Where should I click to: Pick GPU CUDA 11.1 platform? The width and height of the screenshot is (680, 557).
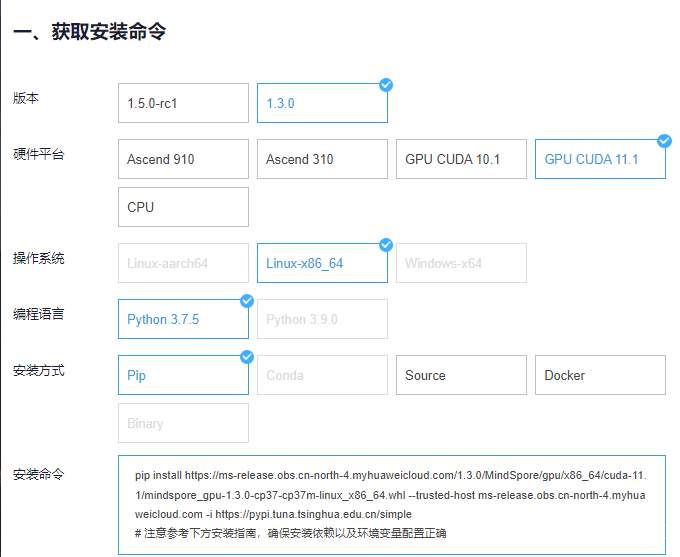pos(600,159)
